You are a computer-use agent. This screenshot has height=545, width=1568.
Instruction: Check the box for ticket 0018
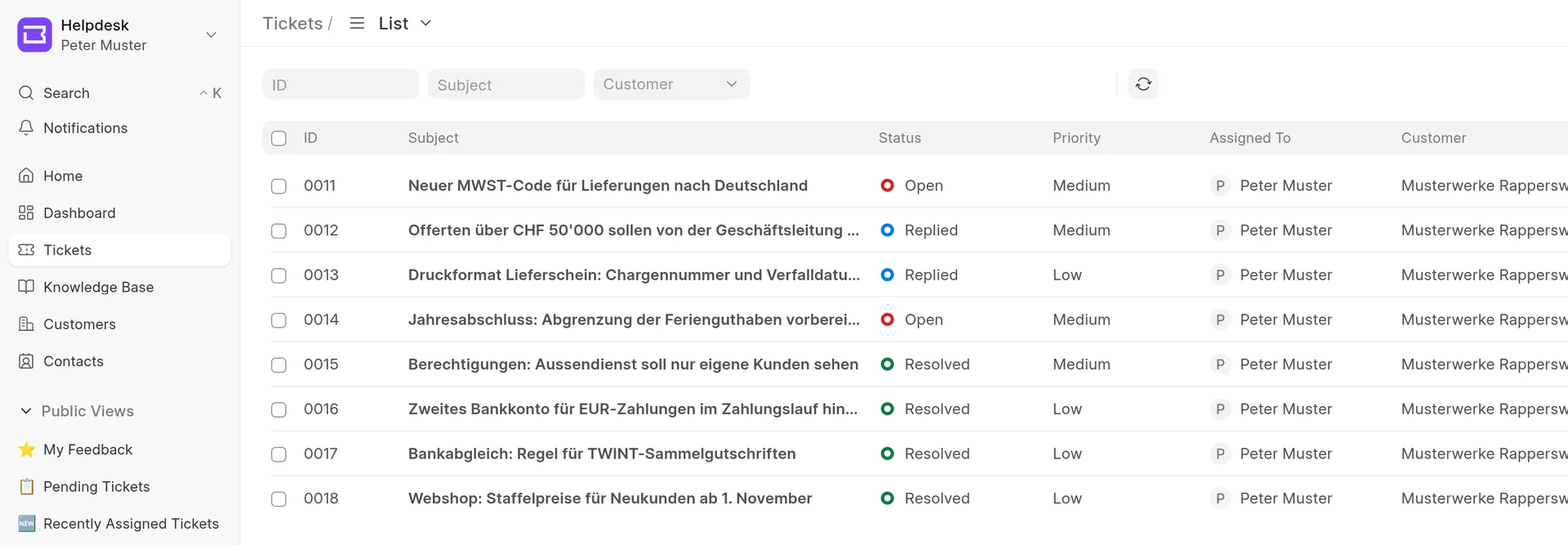point(278,499)
